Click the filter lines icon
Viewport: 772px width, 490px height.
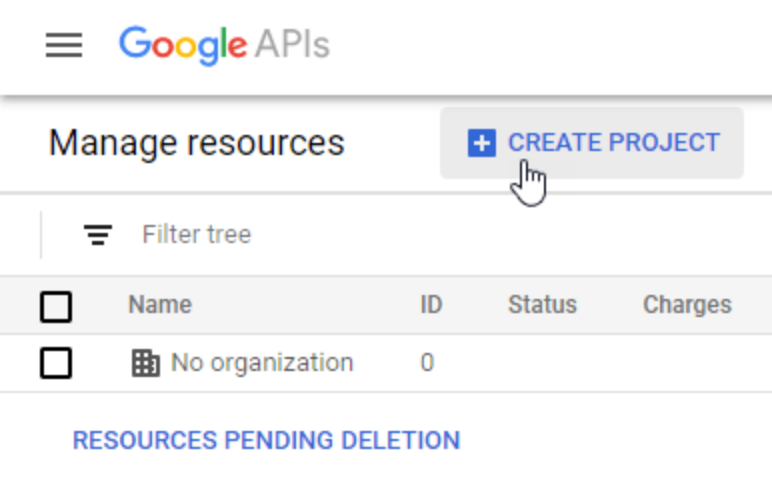pos(98,235)
